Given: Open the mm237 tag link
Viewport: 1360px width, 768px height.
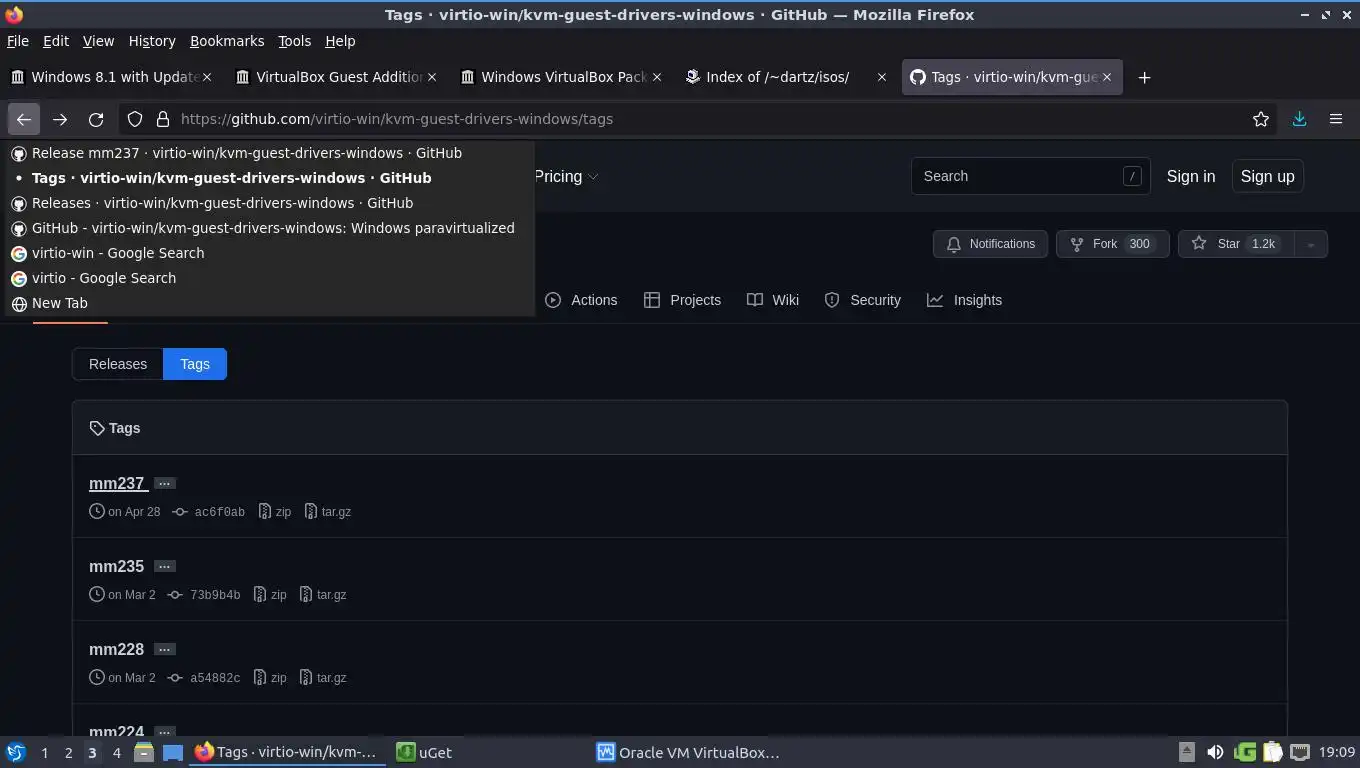Looking at the screenshot, I should (x=117, y=483).
